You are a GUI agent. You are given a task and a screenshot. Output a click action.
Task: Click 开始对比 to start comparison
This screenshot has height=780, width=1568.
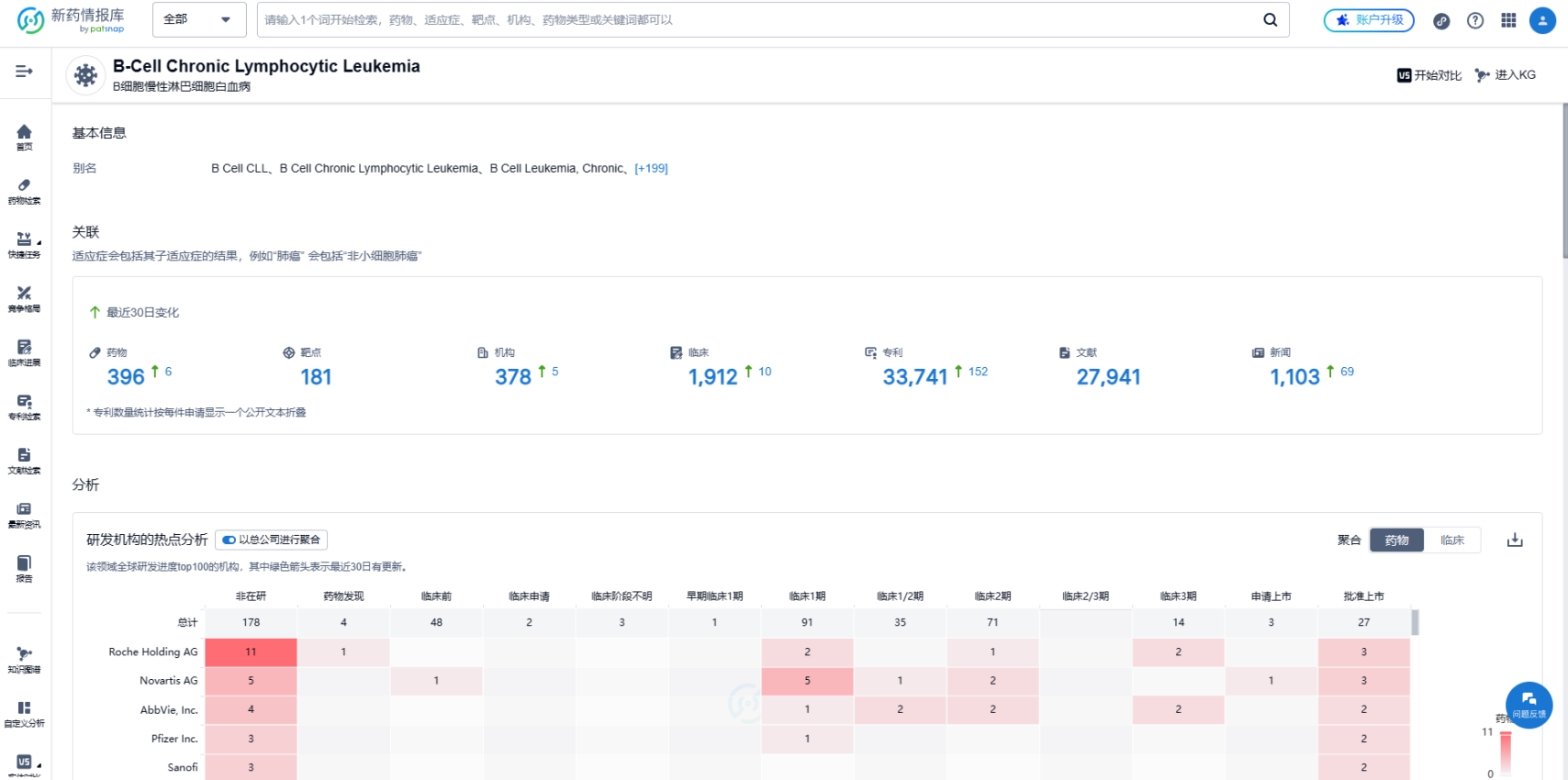[x=1429, y=75]
